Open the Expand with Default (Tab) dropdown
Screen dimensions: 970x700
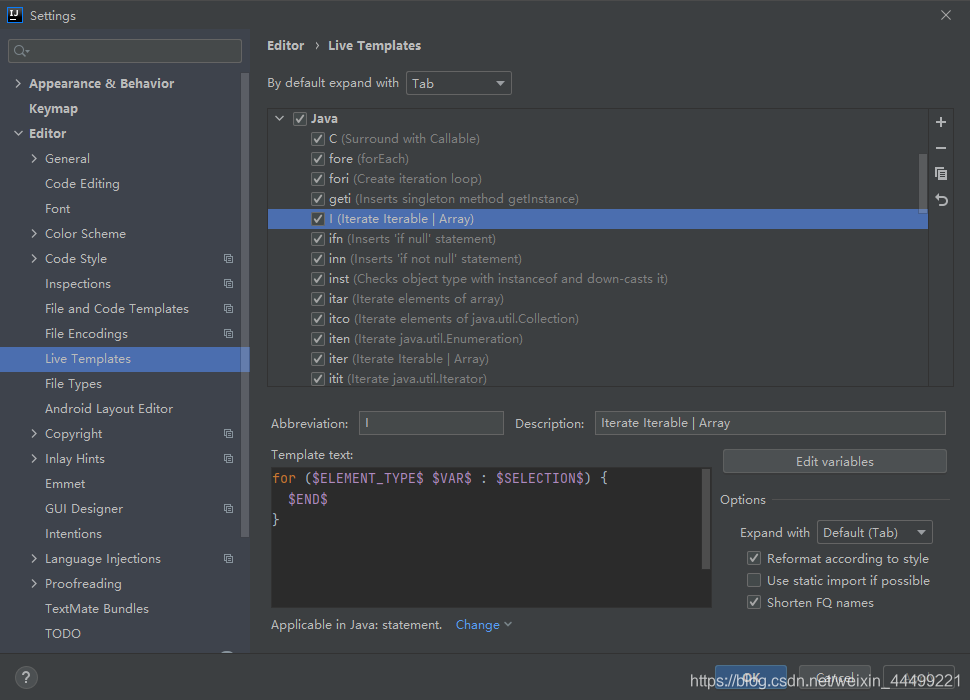874,532
